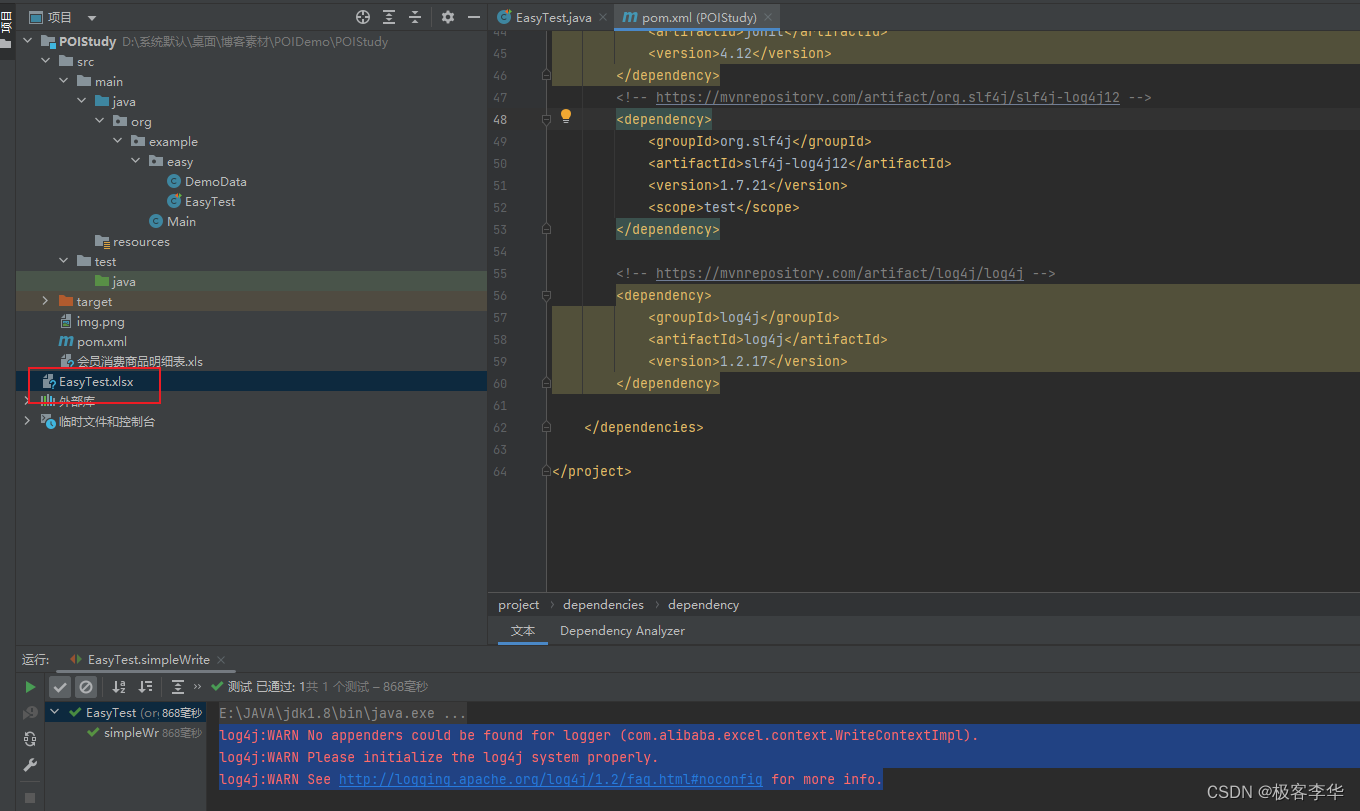
Task: Select EasyTest.xlsx in project tree
Action: point(95,381)
